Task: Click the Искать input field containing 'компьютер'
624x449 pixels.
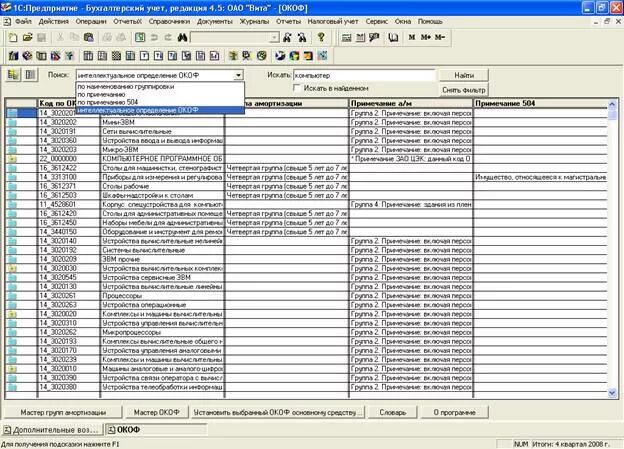Action: 364,75
